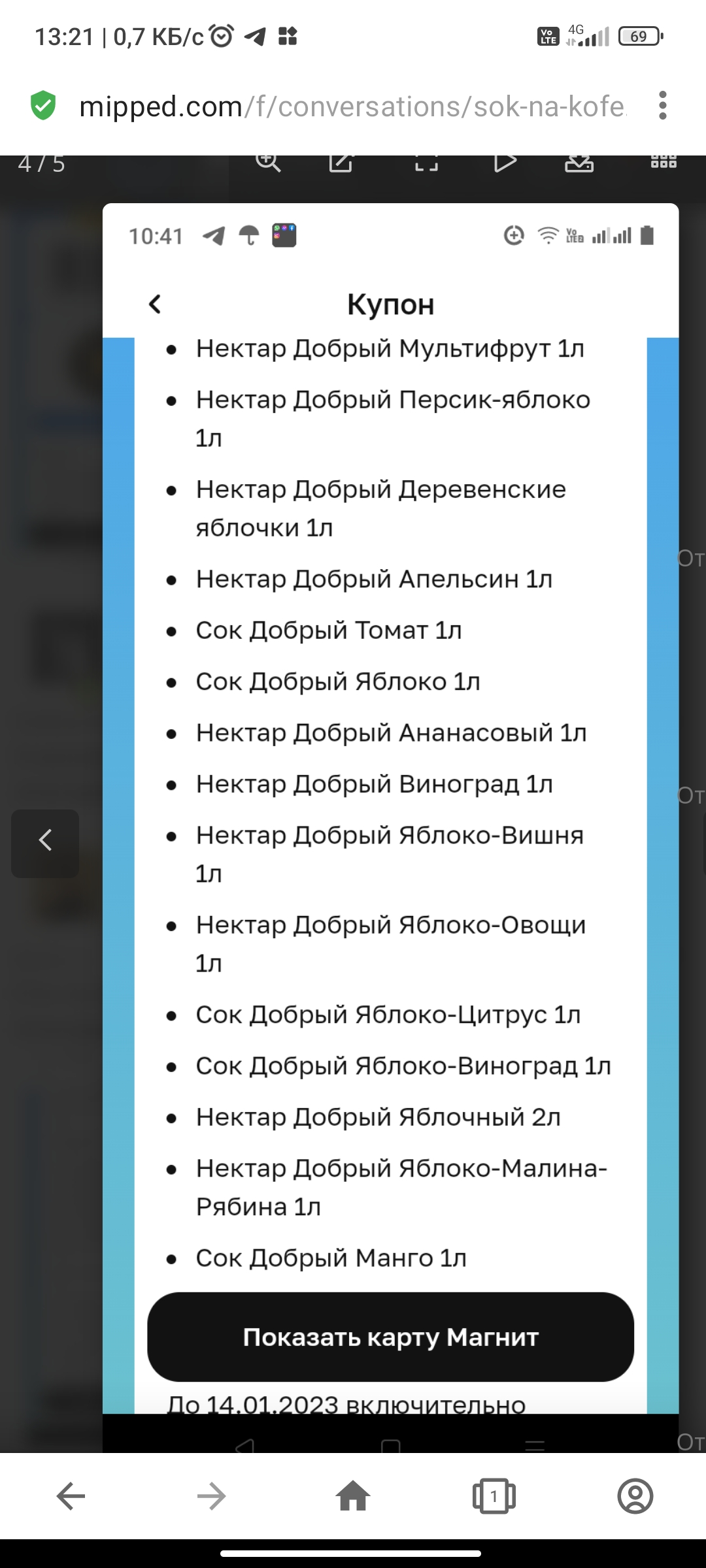Image resolution: width=706 pixels, height=1568 pixels.
Task: Open the image in new window icon
Action: pos(341,161)
